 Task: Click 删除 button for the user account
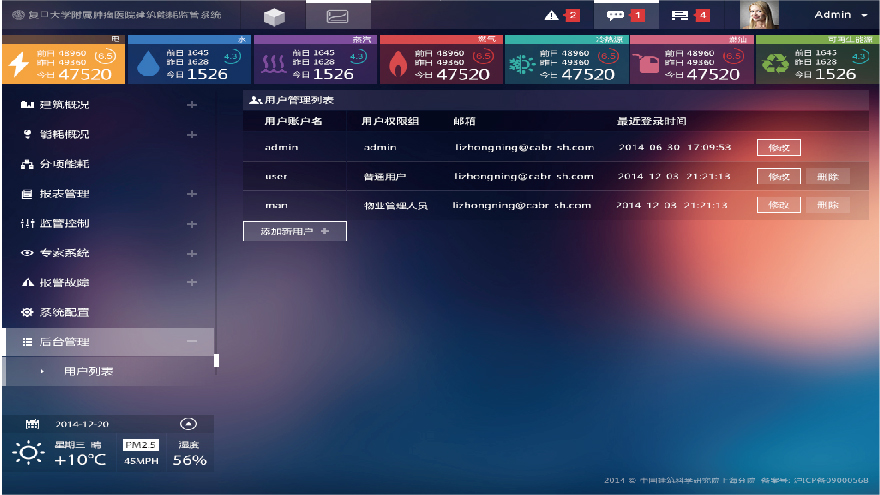[x=827, y=176]
